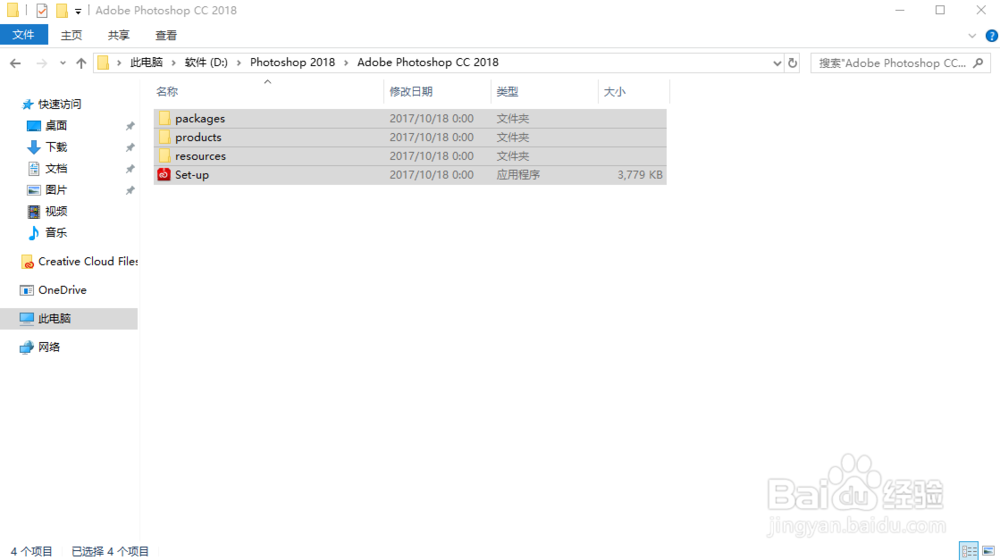
Task: Open Creative Cloud Files in sidebar
Action: 88,262
